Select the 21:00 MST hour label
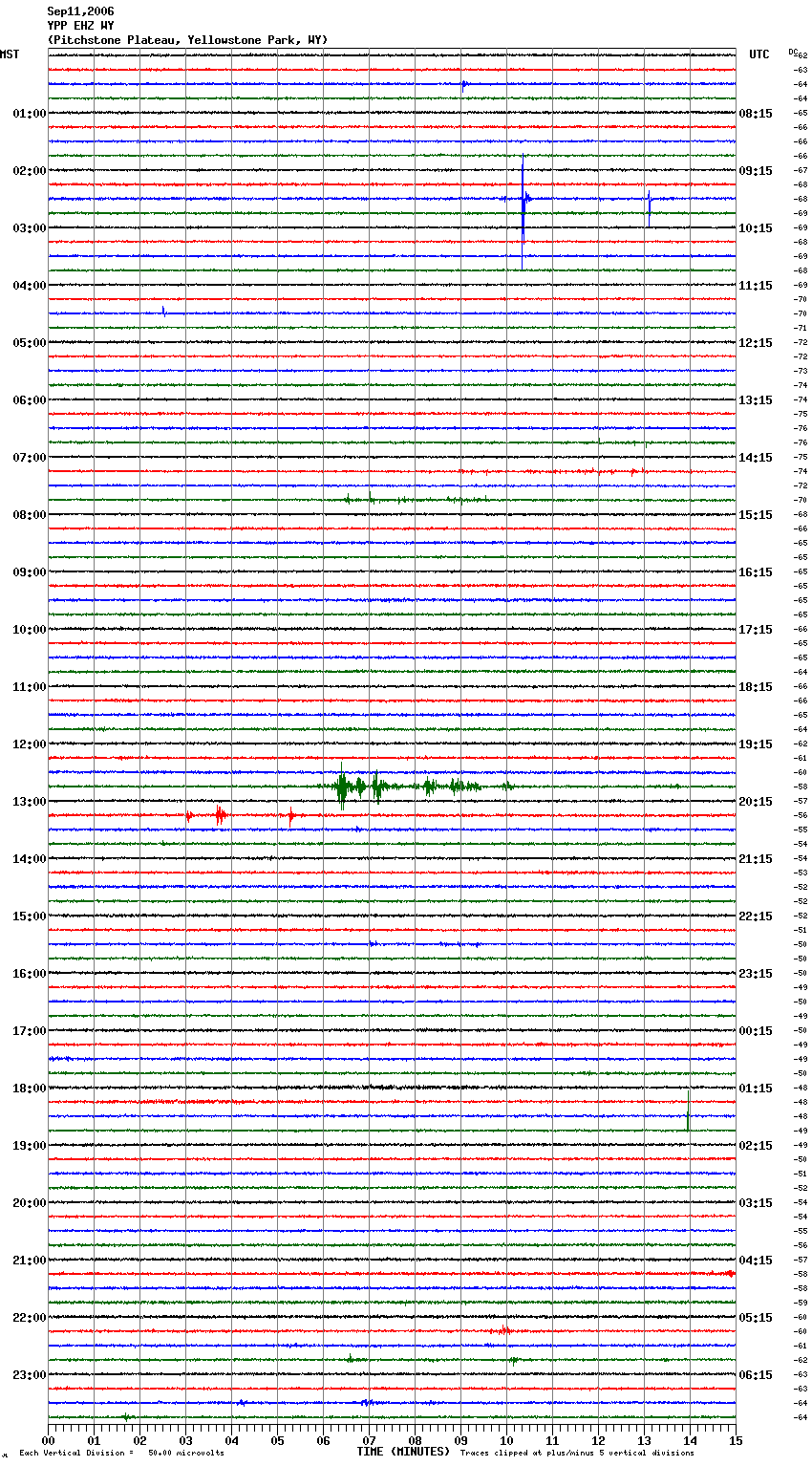 [x=30, y=1261]
